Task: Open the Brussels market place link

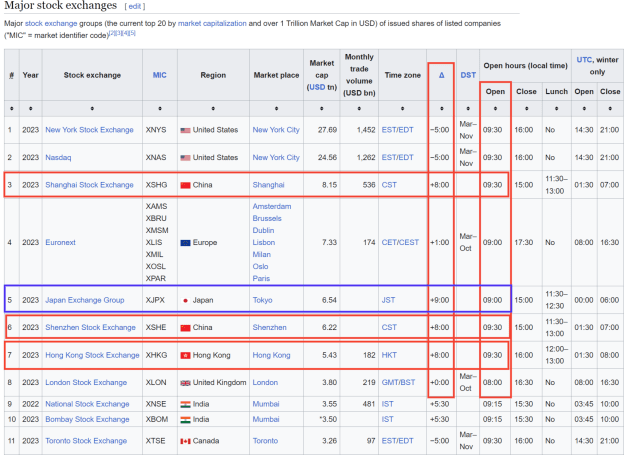Action: tap(267, 218)
